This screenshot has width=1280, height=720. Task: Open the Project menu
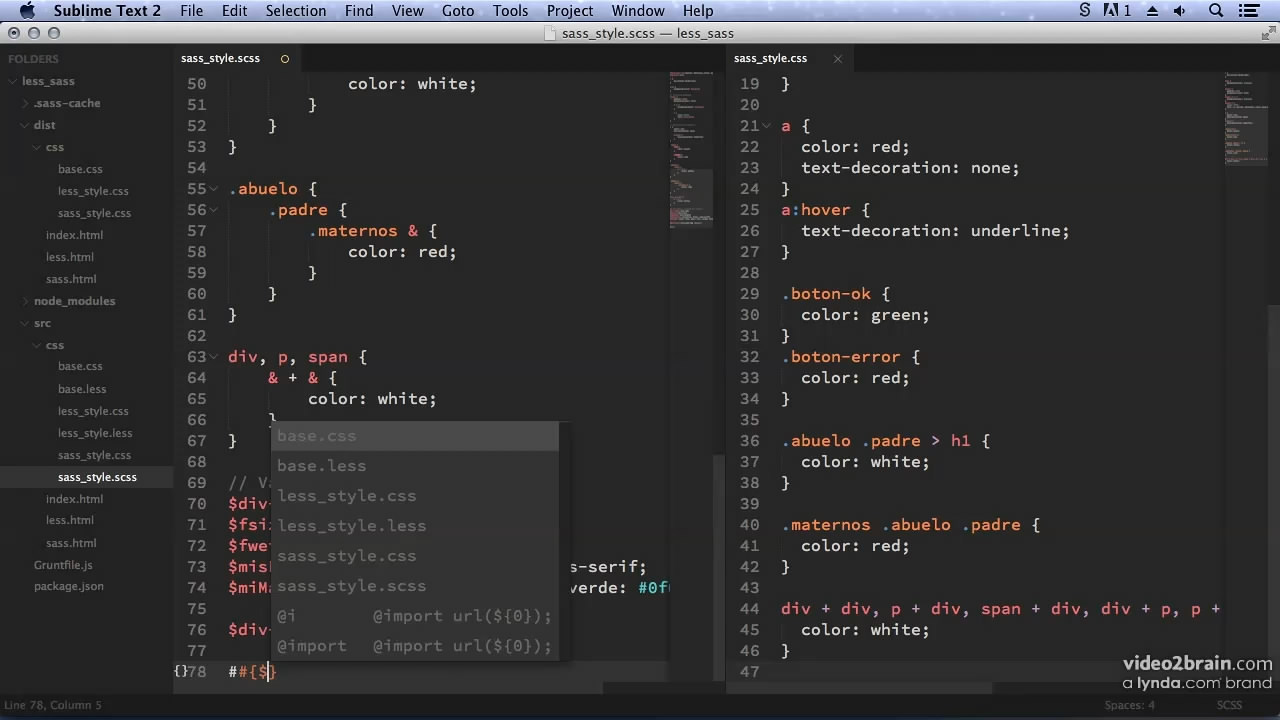[x=571, y=11]
